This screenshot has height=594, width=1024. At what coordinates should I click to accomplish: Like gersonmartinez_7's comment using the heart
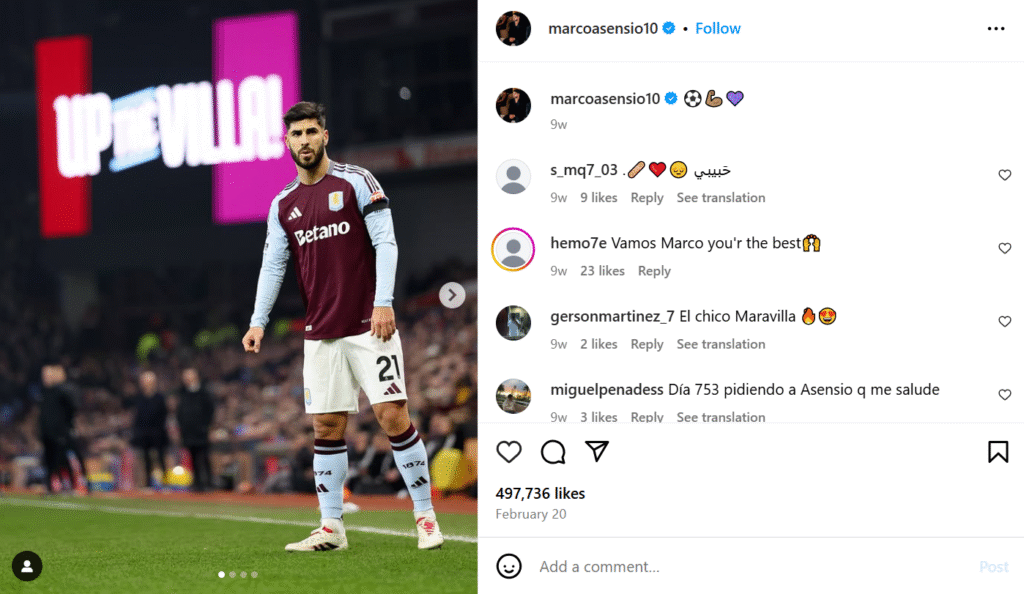coord(1004,321)
